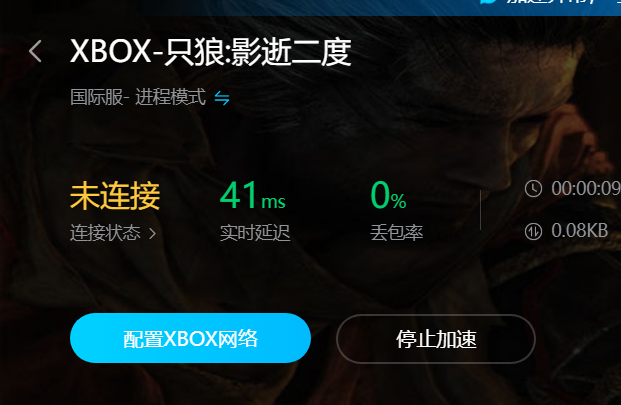Click the 连接状态 label

105,233
